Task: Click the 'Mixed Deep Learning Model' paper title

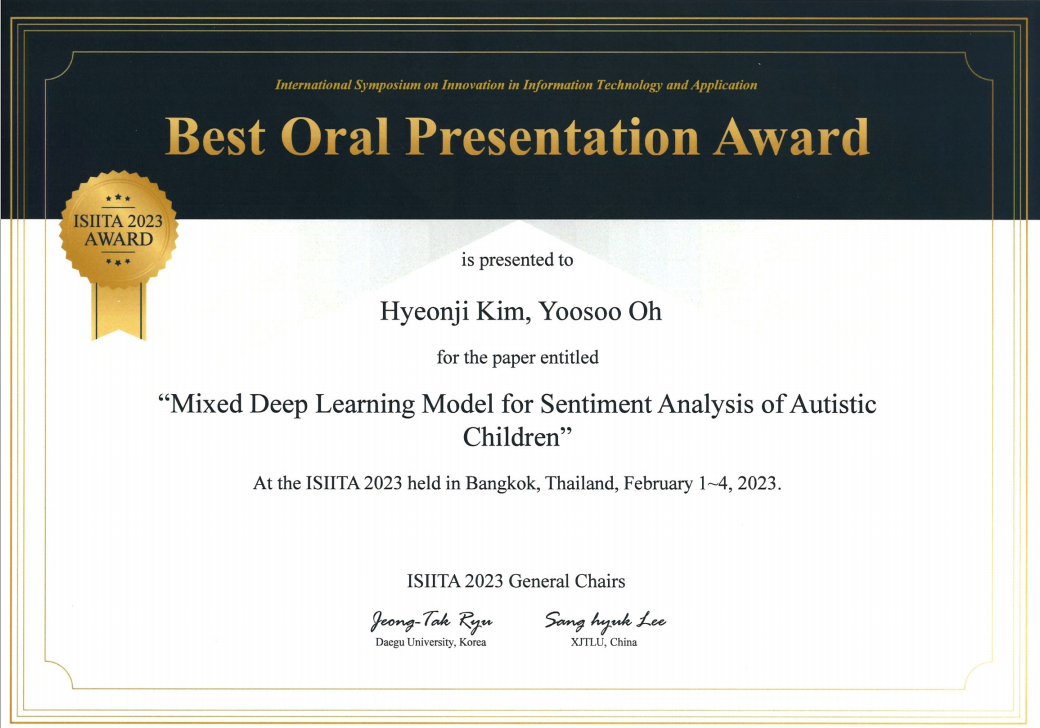Action: pyautogui.click(x=517, y=405)
